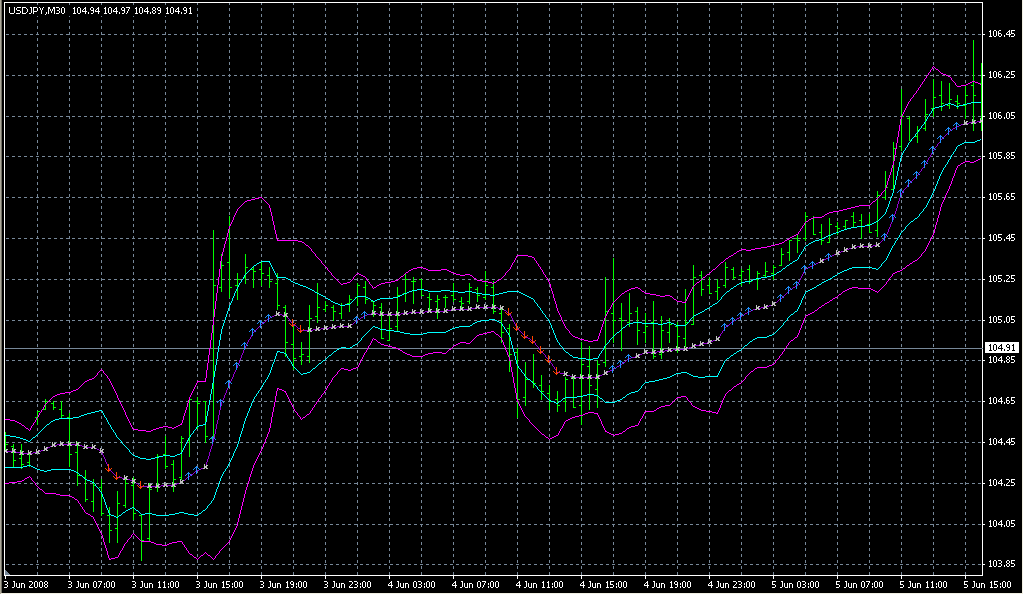Click the 4 Jun 11:00 time label
This screenshot has width=1024, height=594.
tap(540, 584)
